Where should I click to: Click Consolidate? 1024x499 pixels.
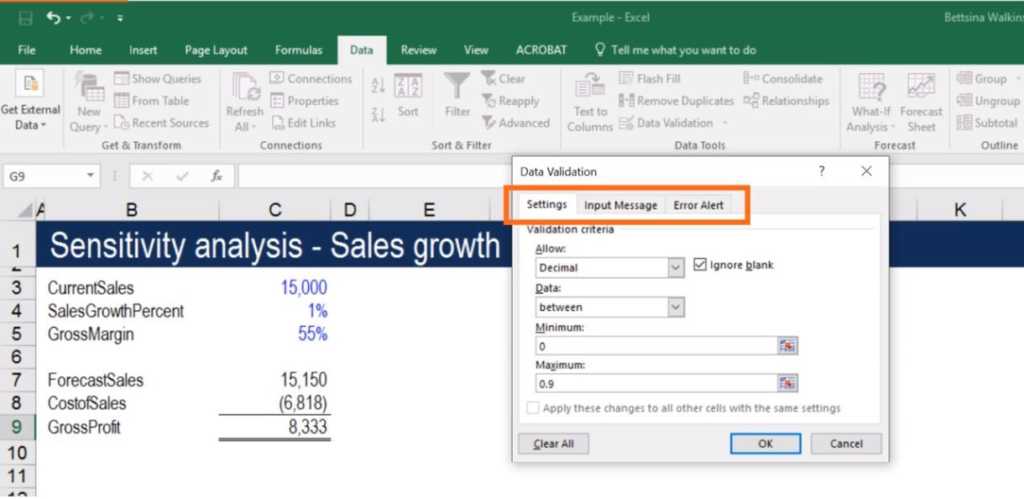783,79
